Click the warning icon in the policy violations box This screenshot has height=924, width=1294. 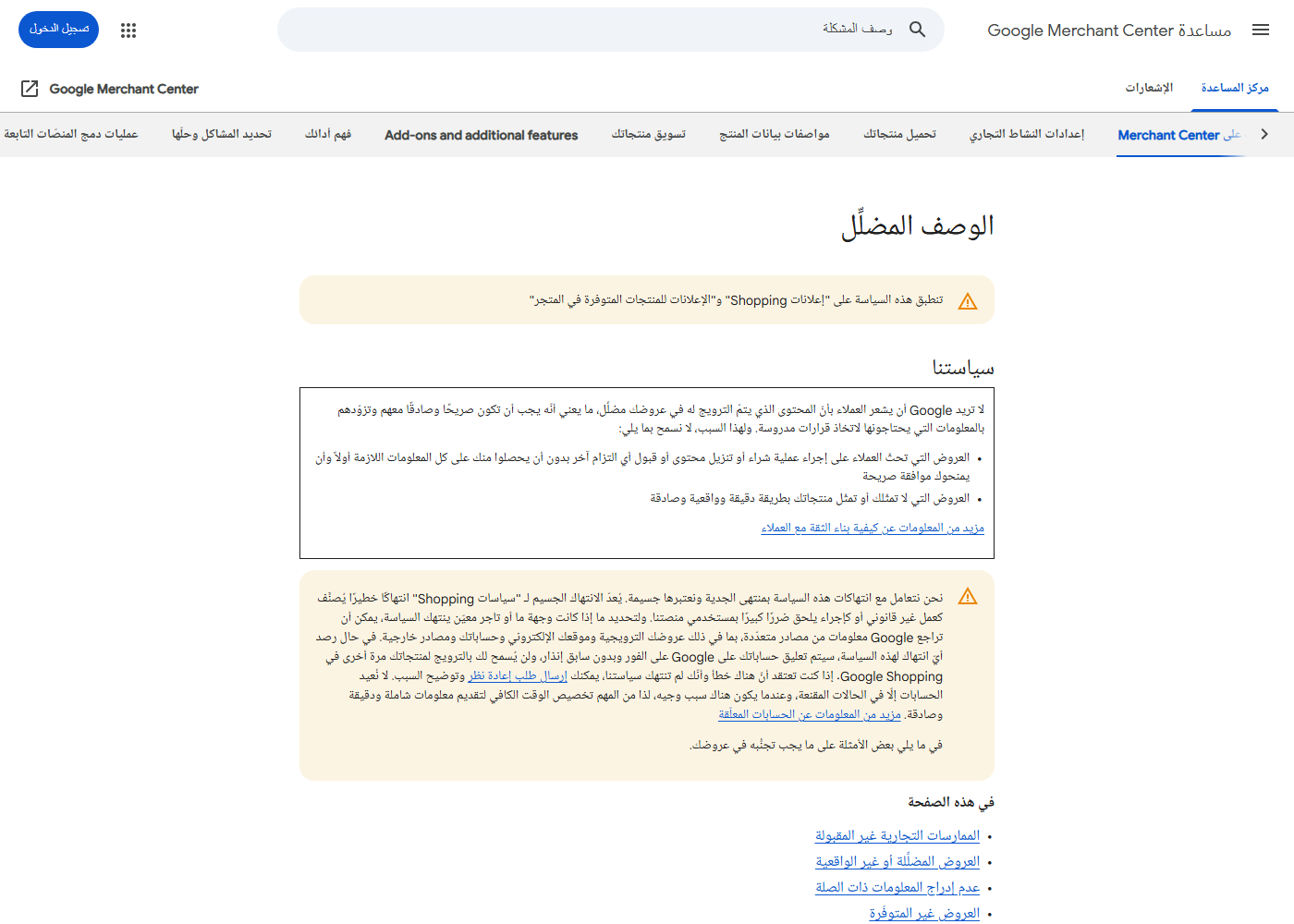coord(968,597)
